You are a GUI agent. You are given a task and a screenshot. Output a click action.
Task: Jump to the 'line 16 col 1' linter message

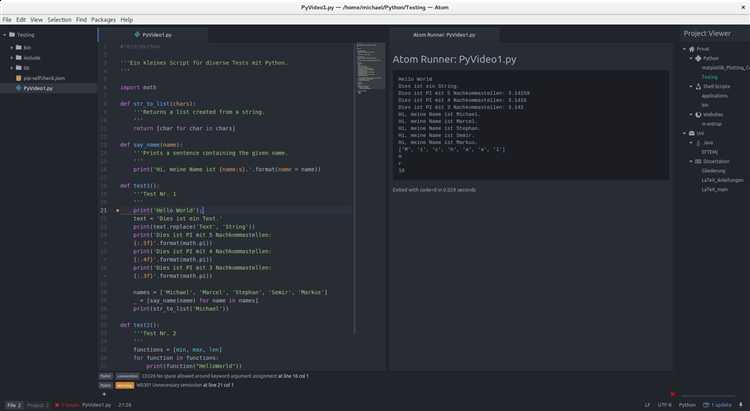pyautogui.click(x=293, y=376)
